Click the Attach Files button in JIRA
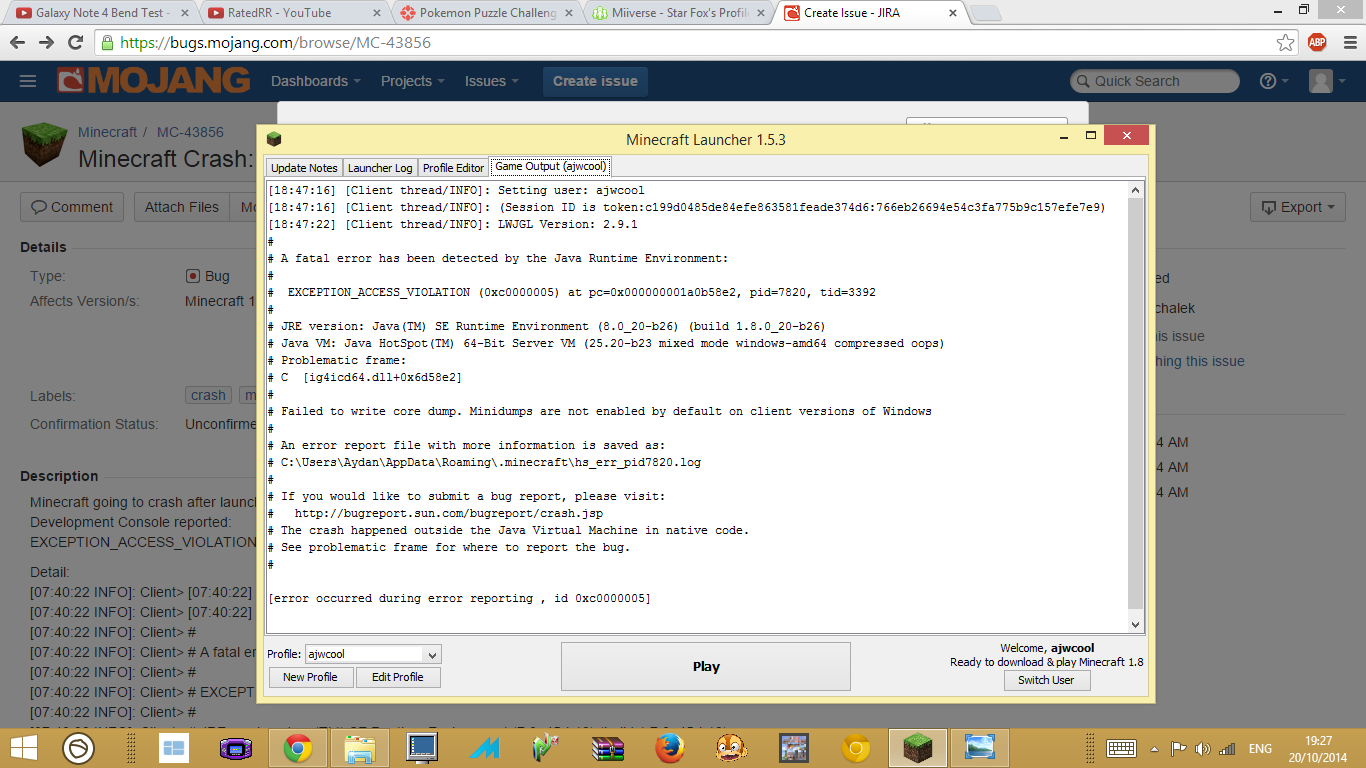Image resolution: width=1366 pixels, height=768 pixels. pos(181,207)
